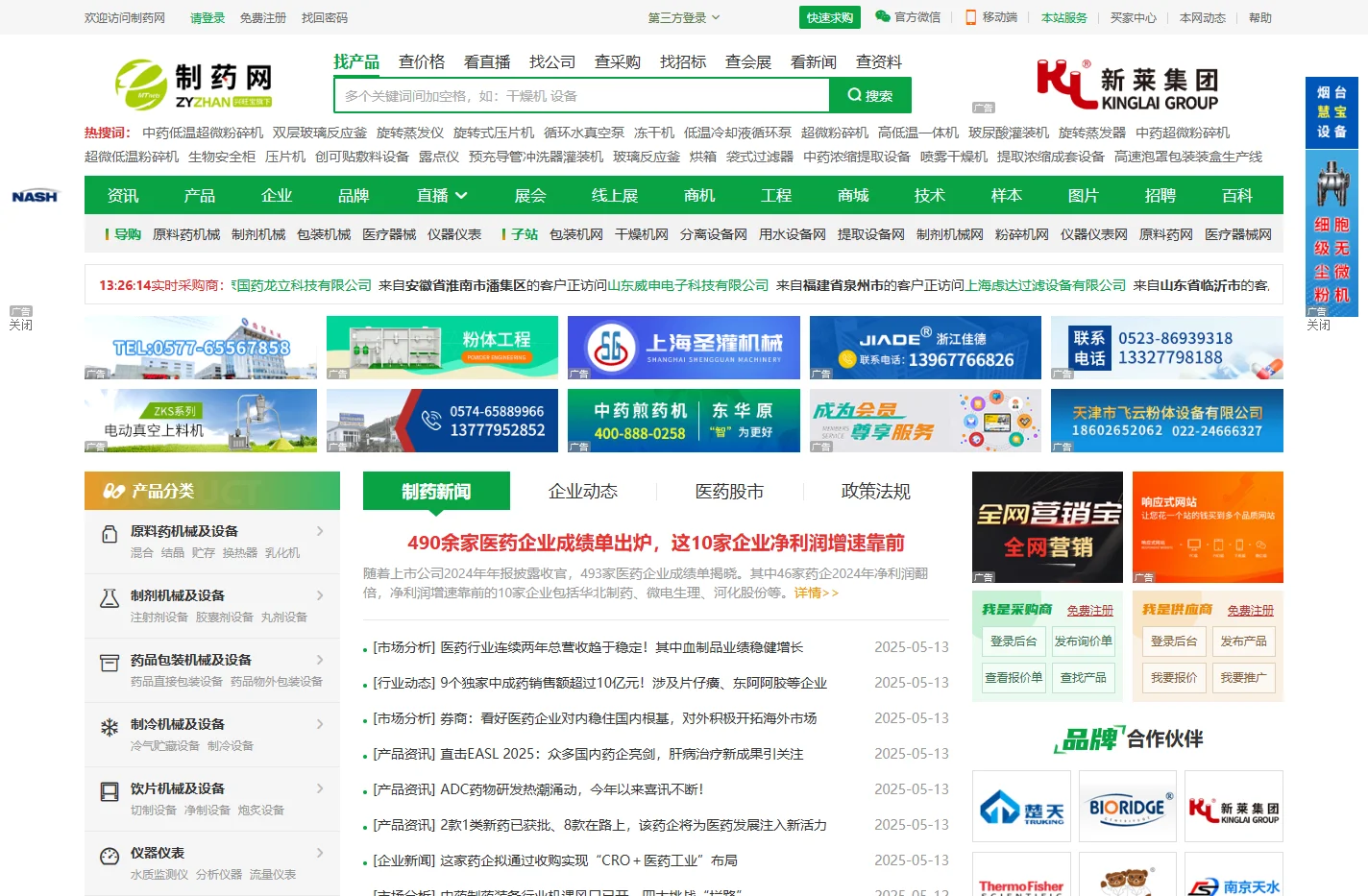
Task: Open the 响应式网站 orange ad image
Action: click(x=1208, y=527)
